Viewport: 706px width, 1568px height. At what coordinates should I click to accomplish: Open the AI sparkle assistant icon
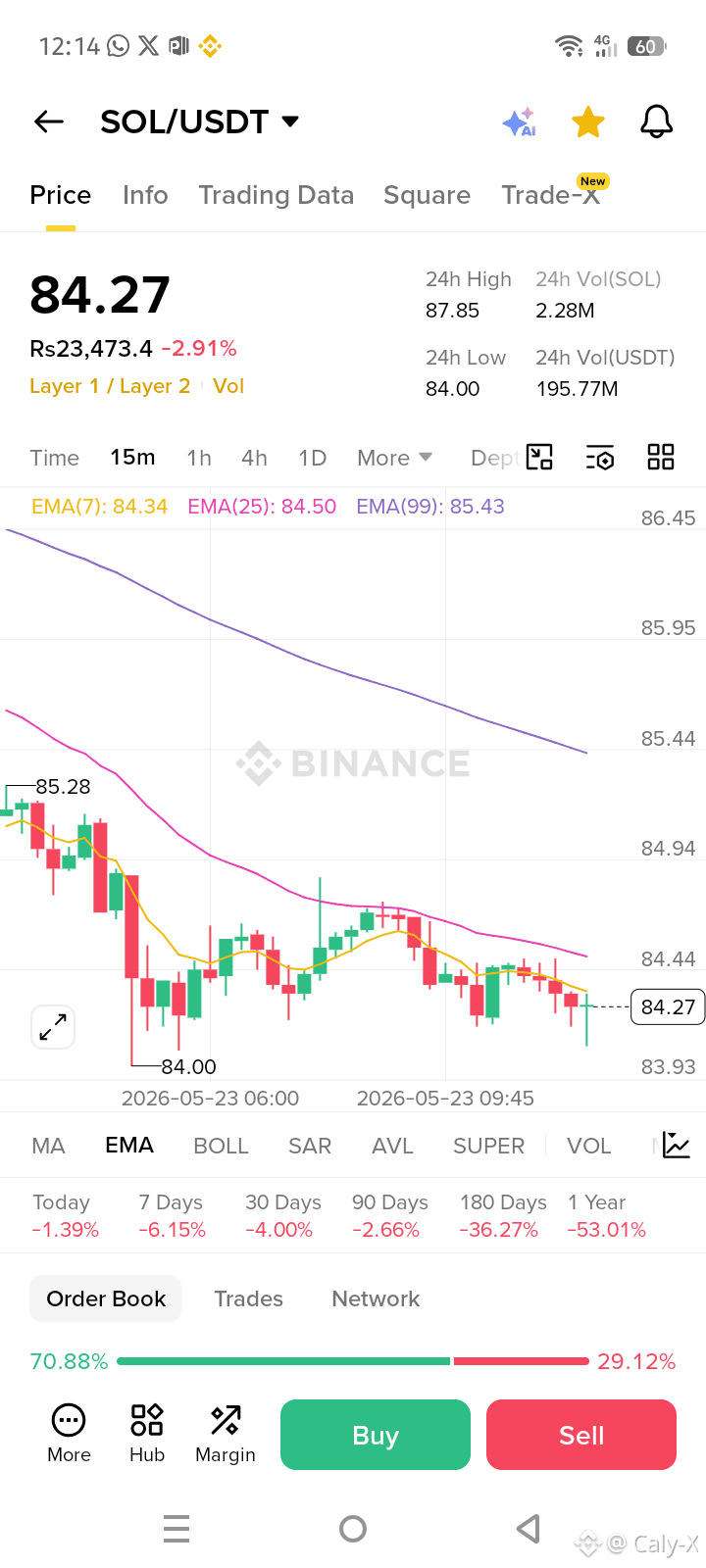pos(519,122)
